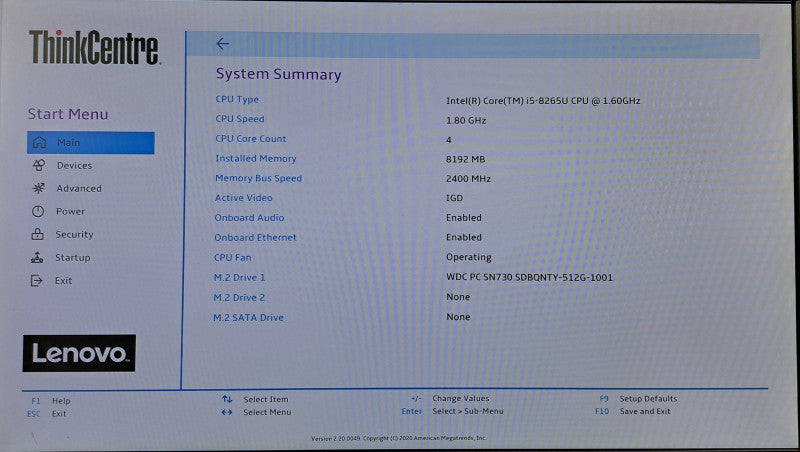Click the ESC Exit hint
Screen dimensions: 800x452
coord(46,414)
